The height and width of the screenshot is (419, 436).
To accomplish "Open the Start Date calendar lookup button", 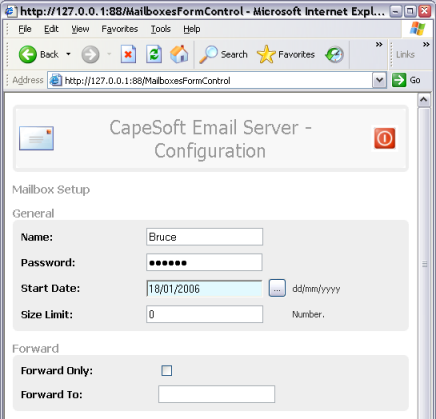I will click(277, 288).
